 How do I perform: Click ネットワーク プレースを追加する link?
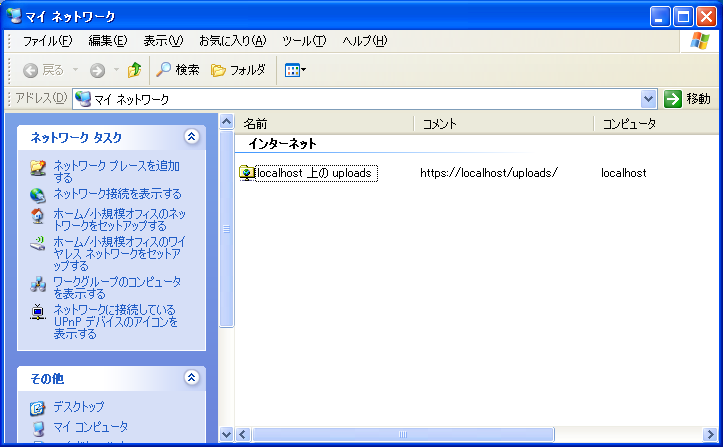click(x=117, y=172)
